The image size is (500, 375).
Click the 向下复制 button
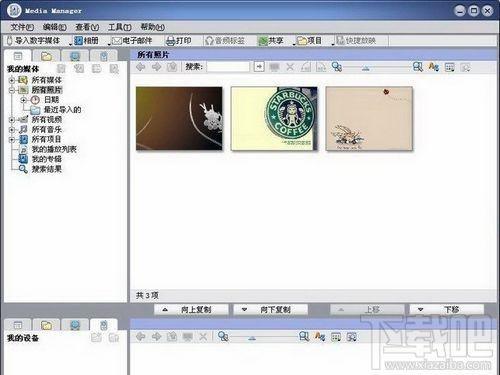click(270, 310)
